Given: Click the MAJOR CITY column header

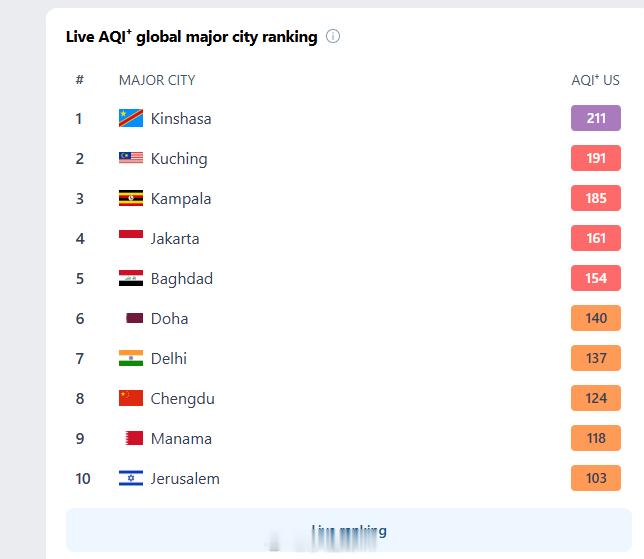Looking at the screenshot, I should 157,80.
